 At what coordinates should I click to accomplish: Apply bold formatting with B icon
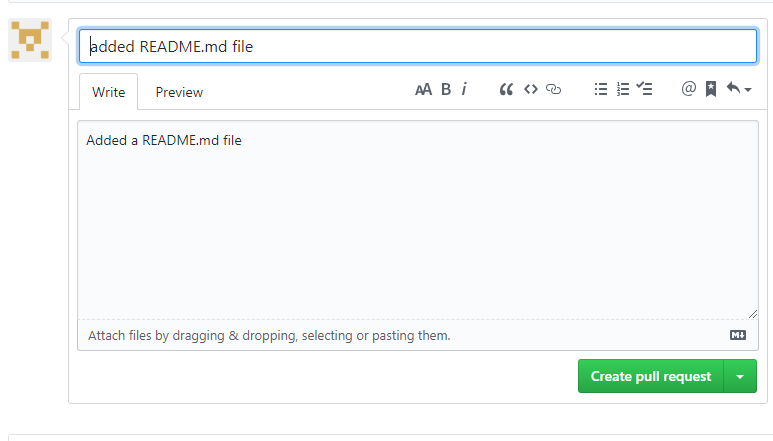tap(446, 90)
